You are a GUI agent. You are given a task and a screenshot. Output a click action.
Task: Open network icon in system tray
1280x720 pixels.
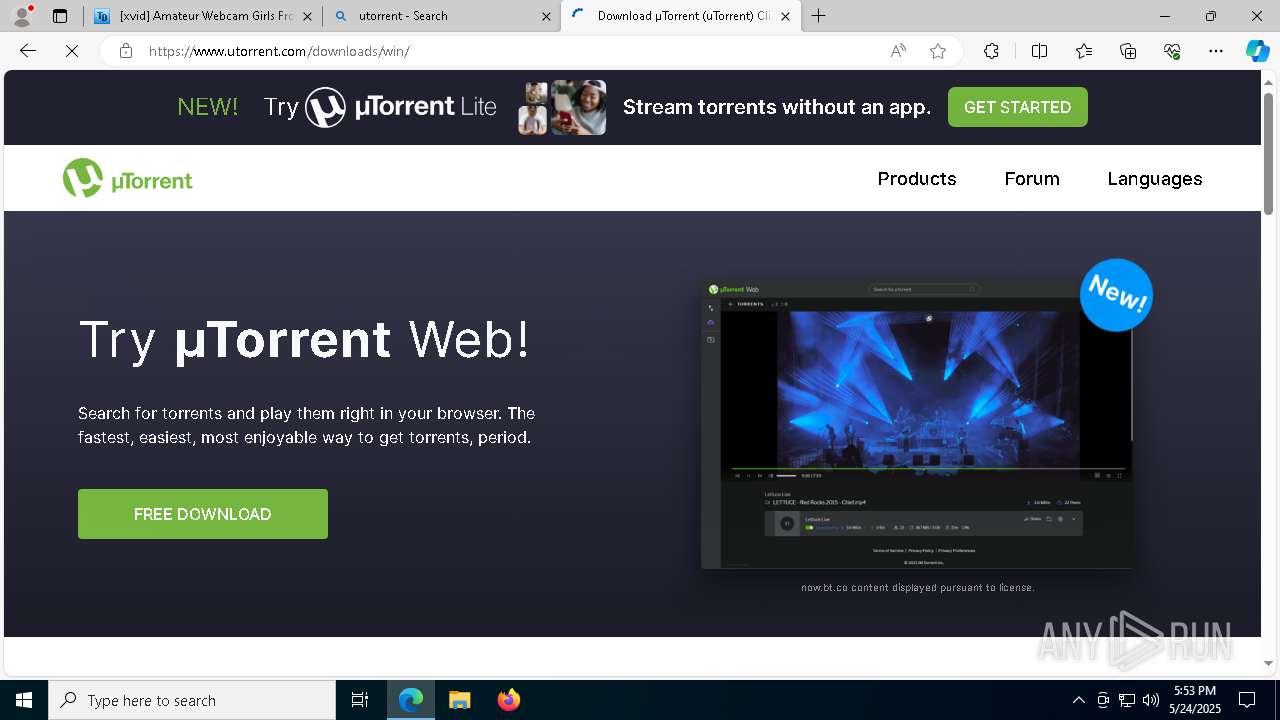(x=1127, y=700)
